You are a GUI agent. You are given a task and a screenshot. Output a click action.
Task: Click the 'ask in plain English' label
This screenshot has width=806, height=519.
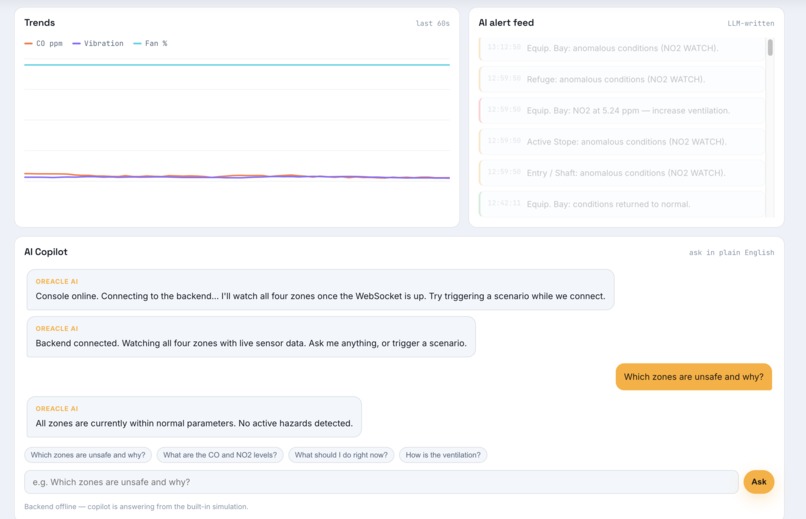(x=731, y=252)
